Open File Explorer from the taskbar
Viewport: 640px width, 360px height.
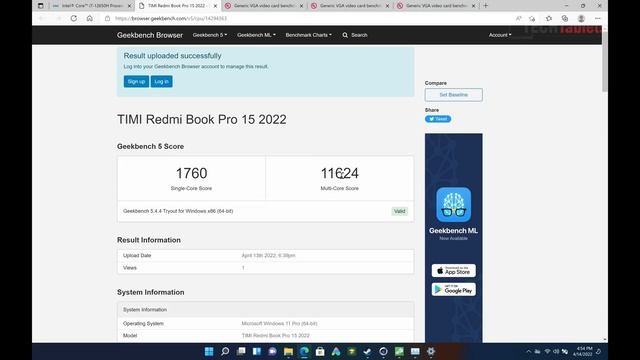point(289,351)
